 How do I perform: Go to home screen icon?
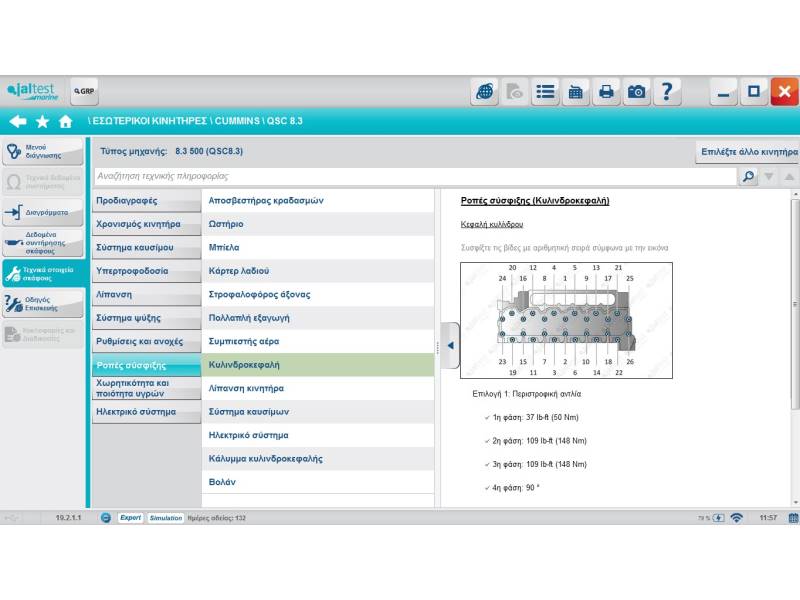(66, 121)
